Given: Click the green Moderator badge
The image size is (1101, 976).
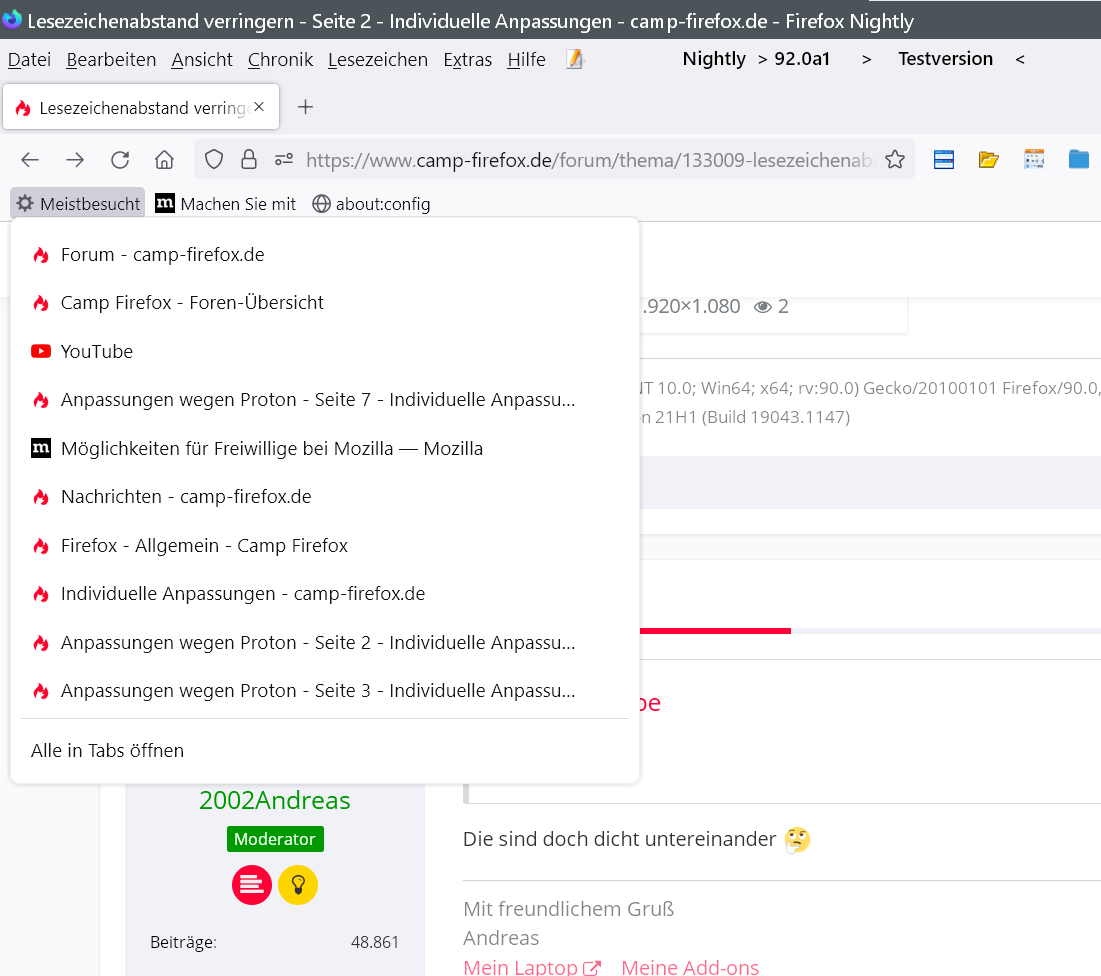Looking at the screenshot, I should click(275, 839).
